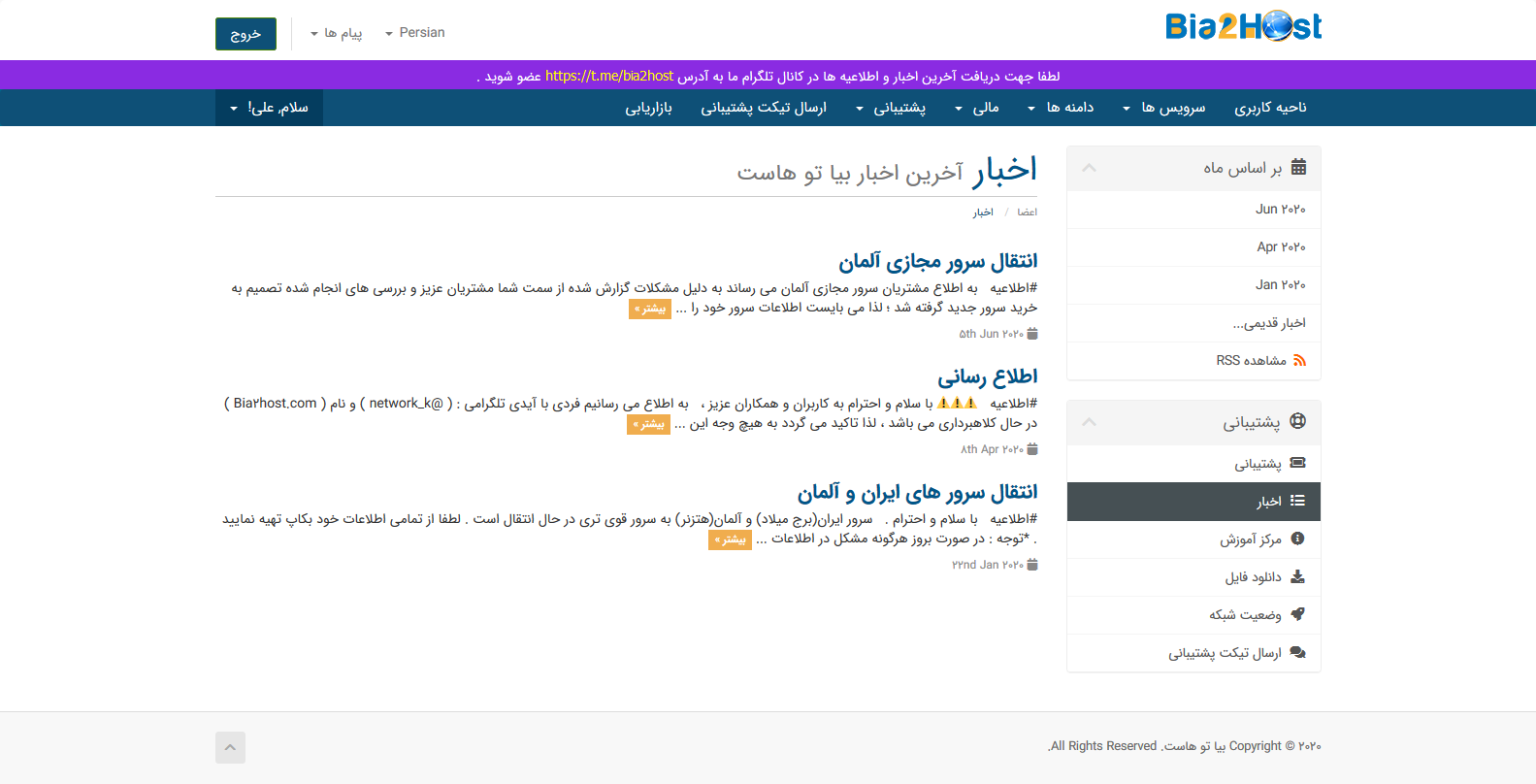Viewport: 1536px width, 784px height.
Task: Click the logout (خروج) button
Action: pos(245,34)
